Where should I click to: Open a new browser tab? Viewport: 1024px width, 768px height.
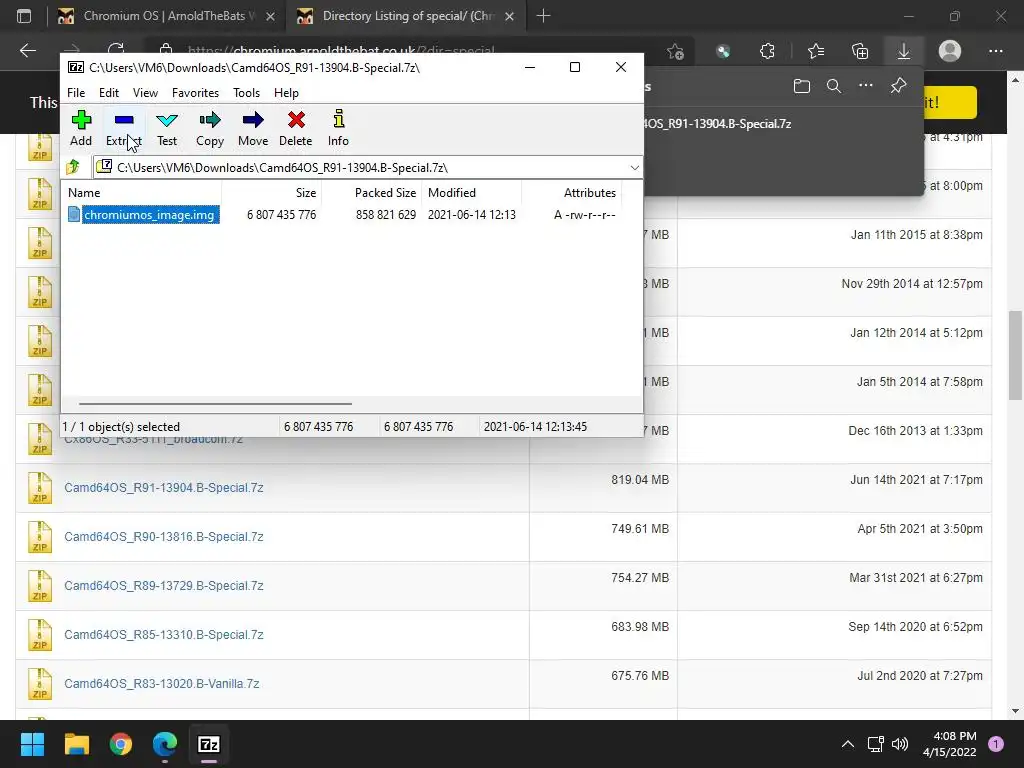click(x=543, y=16)
